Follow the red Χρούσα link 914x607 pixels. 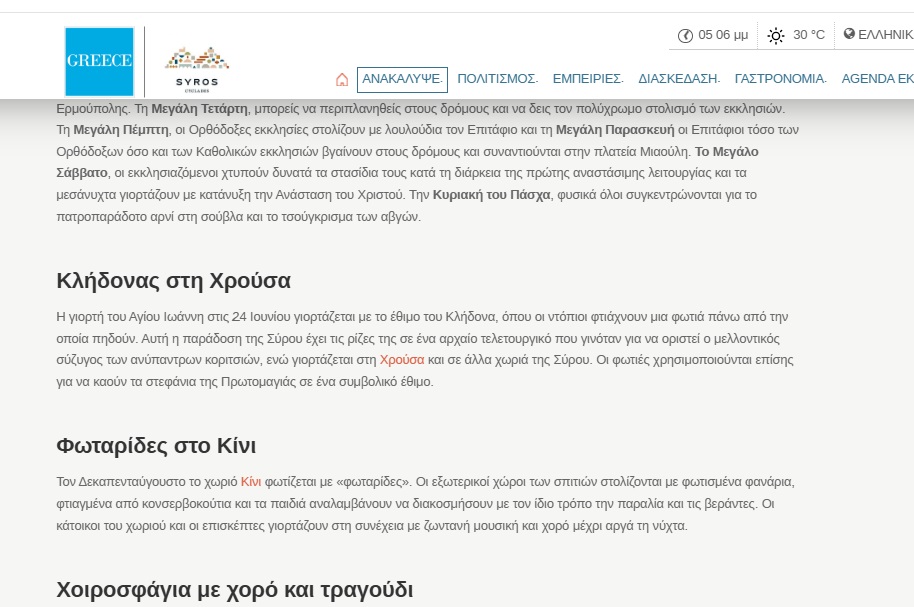click(402, 359)
